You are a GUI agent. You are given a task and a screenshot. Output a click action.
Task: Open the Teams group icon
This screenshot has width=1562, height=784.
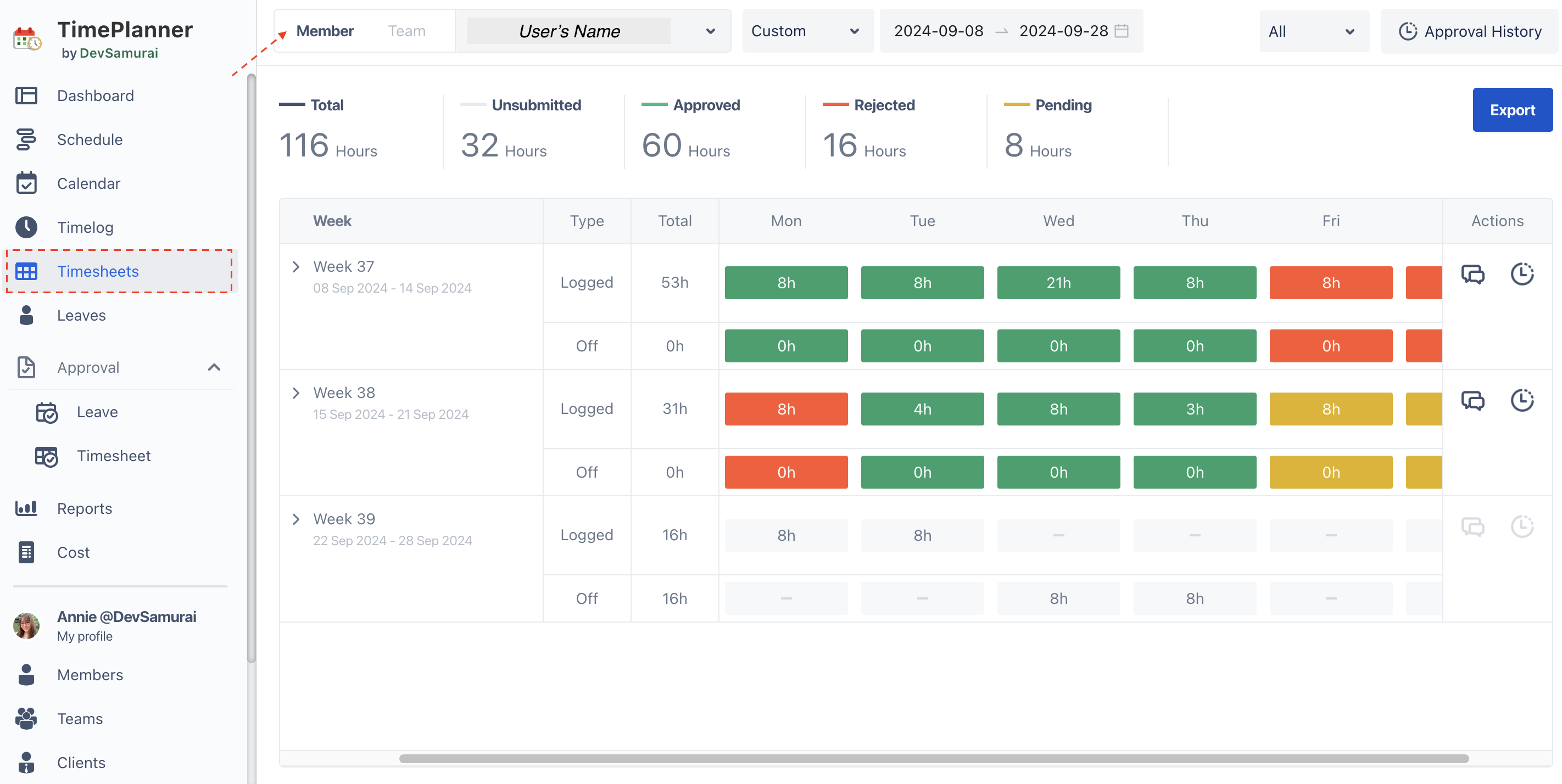click(x=26, y=718)
